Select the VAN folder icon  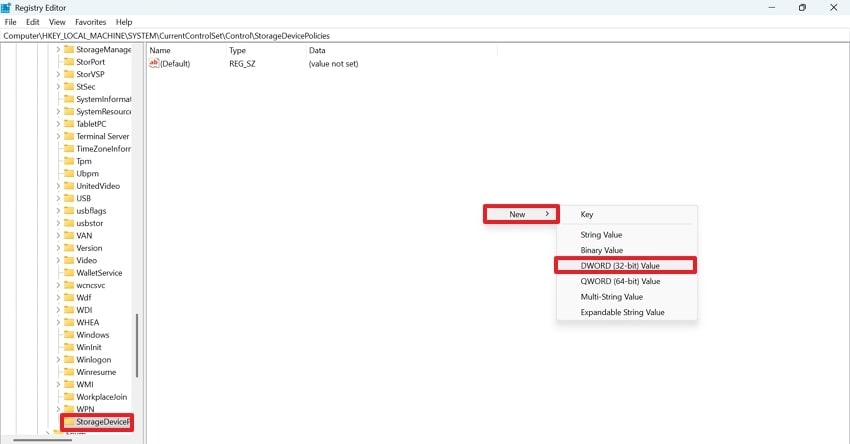coord(69,235)
